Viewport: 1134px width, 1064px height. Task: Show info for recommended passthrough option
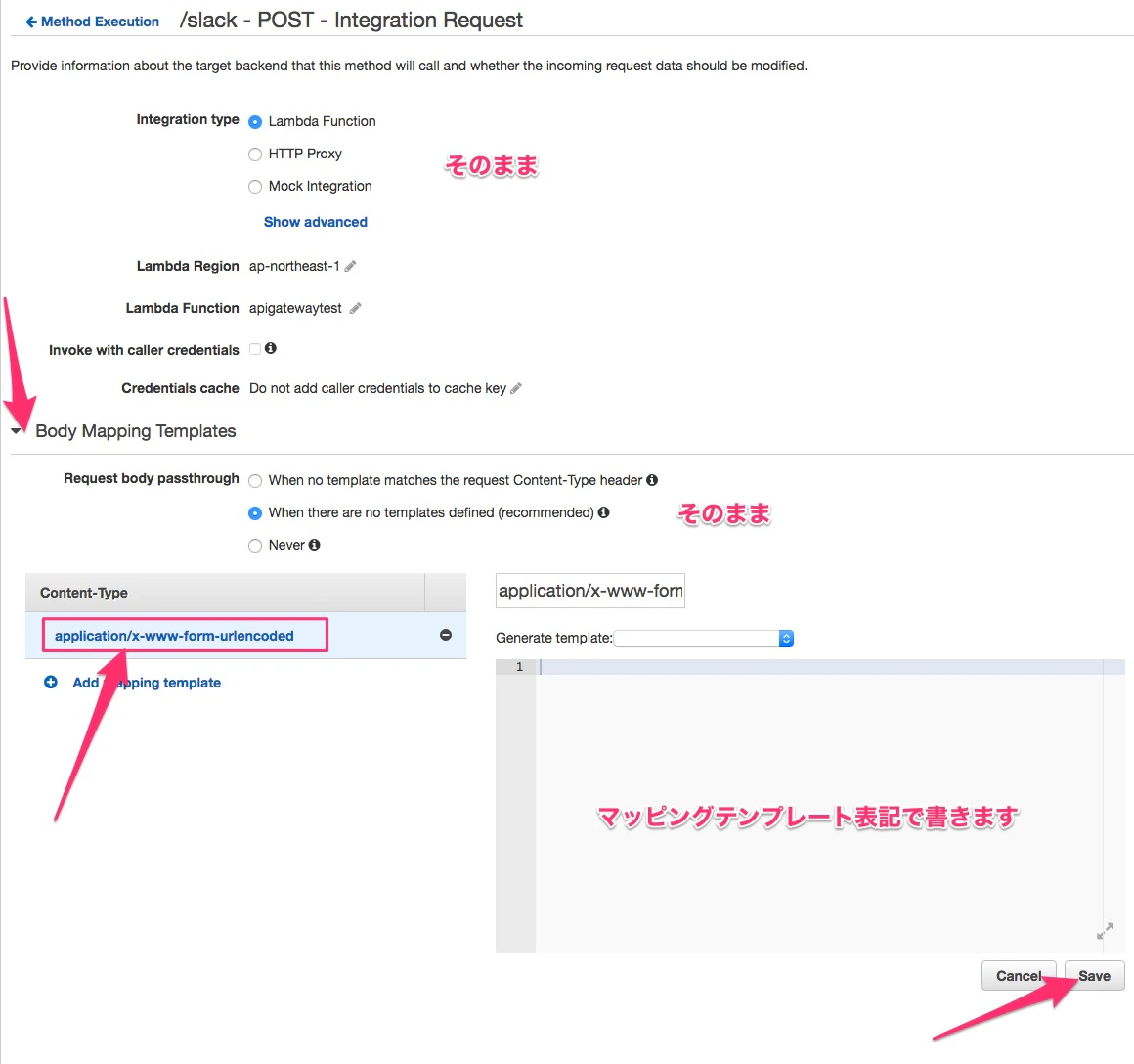tap(603, 512)
